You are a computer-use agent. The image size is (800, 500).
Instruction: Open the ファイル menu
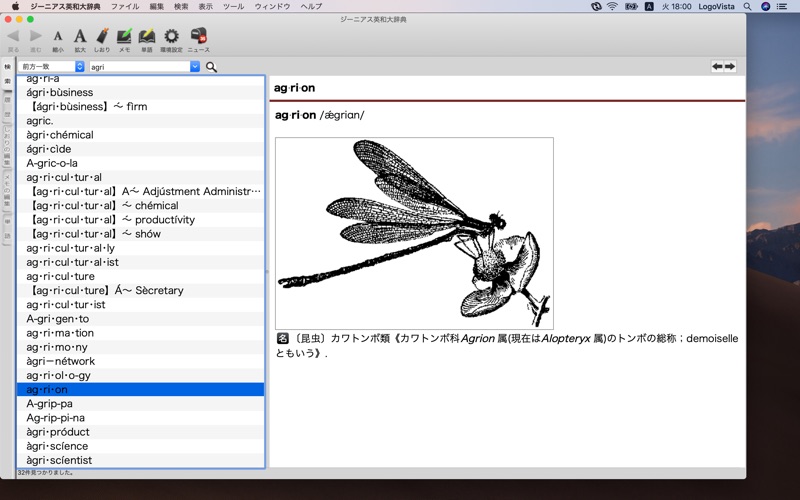(x=125, y=6)
